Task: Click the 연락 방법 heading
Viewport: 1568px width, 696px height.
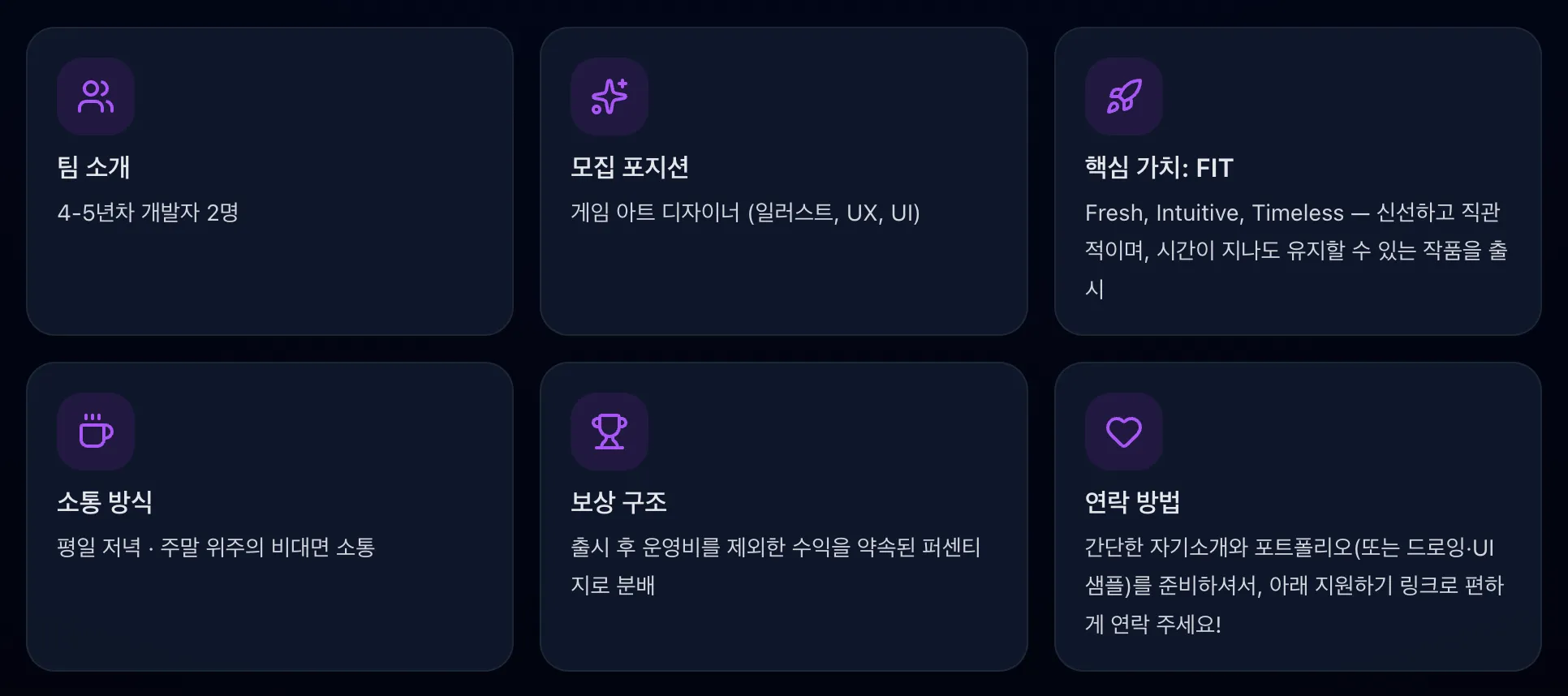Action: pos(1132,502)
